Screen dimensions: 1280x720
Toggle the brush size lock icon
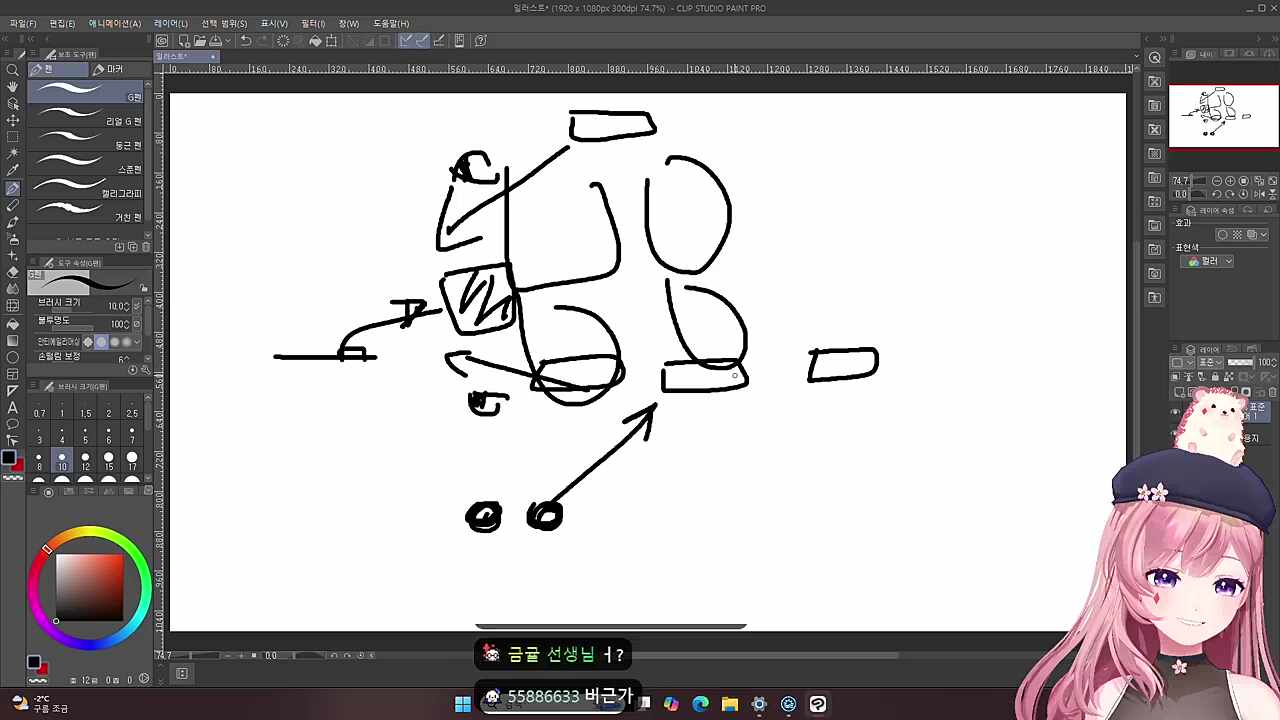point(144,288)
